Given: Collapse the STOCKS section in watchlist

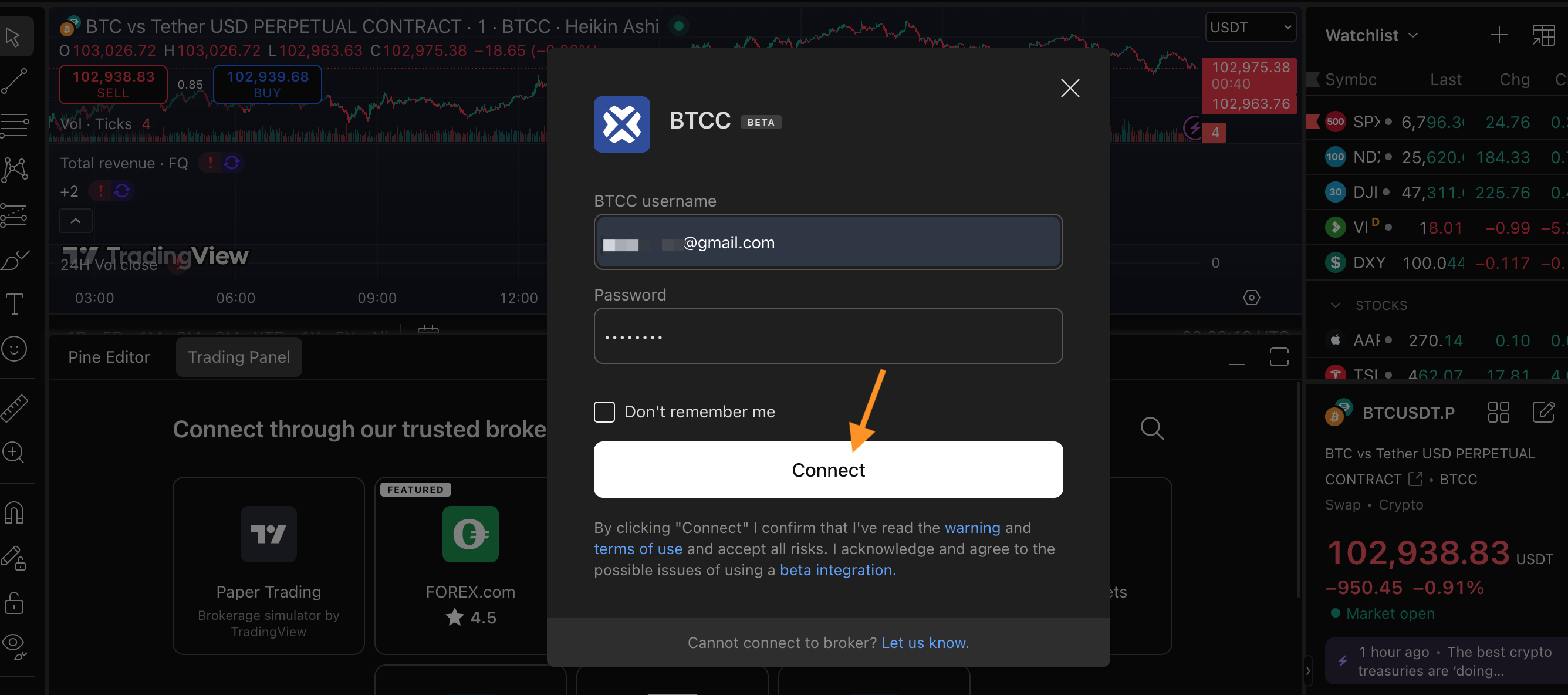Looking at the screenshot, I should [1335, 305].
